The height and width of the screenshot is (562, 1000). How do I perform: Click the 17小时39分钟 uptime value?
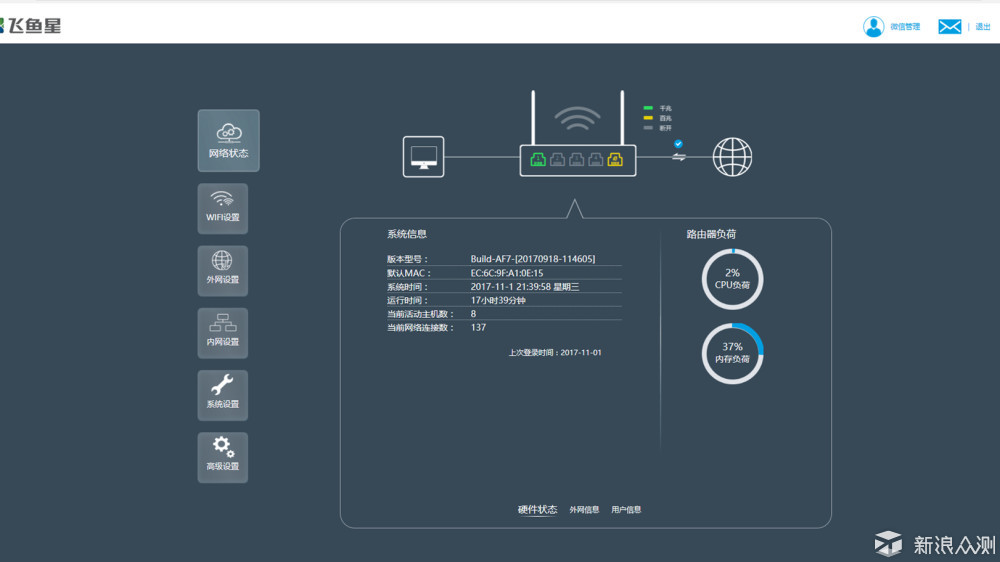498,300
